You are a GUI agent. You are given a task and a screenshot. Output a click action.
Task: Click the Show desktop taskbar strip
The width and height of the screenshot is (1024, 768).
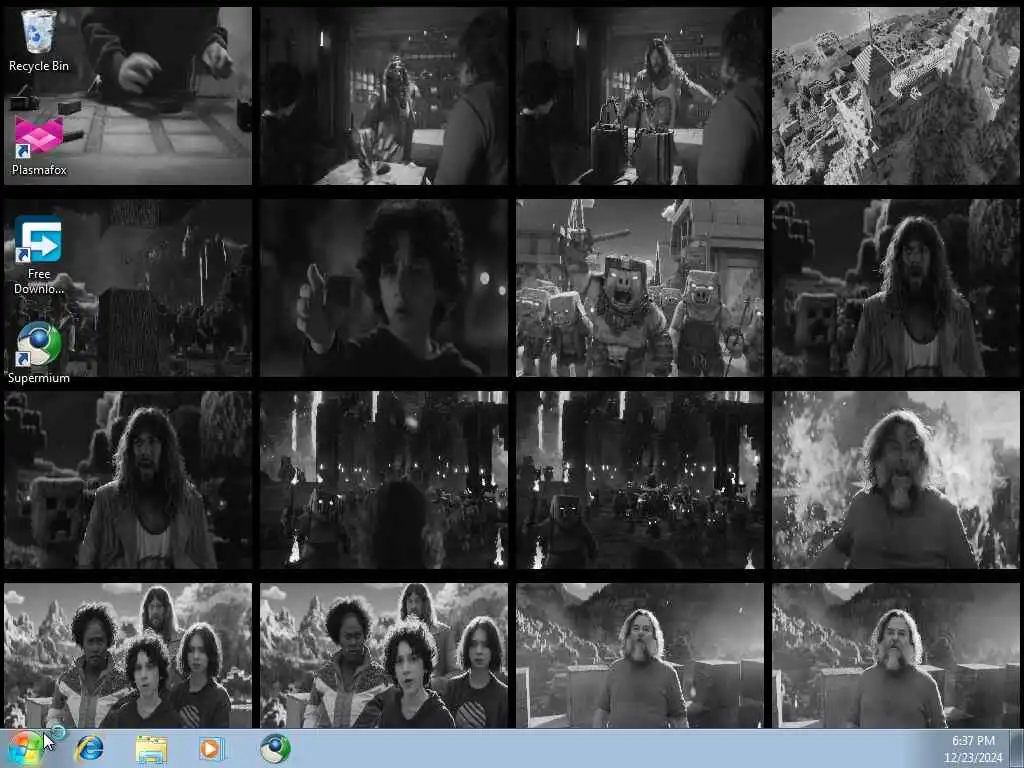point(1016,749)
